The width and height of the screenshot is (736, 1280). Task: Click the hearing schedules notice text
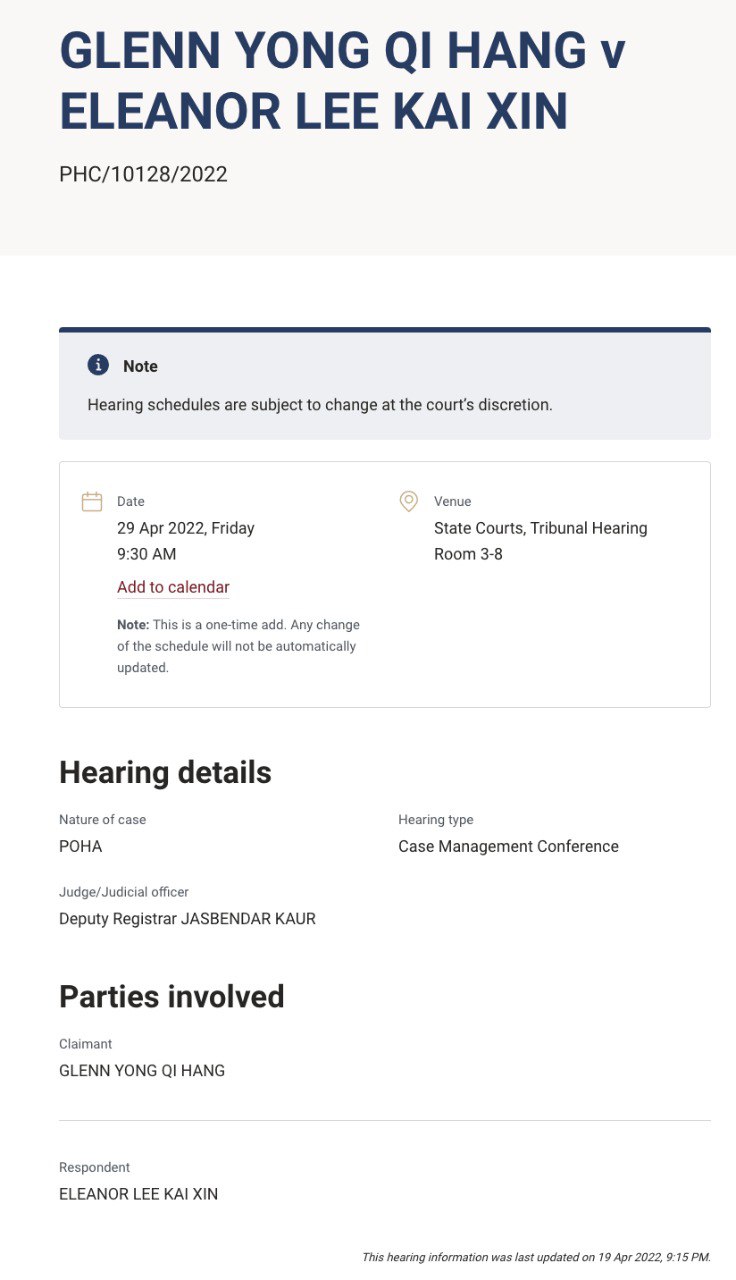[x=320, y=405]
